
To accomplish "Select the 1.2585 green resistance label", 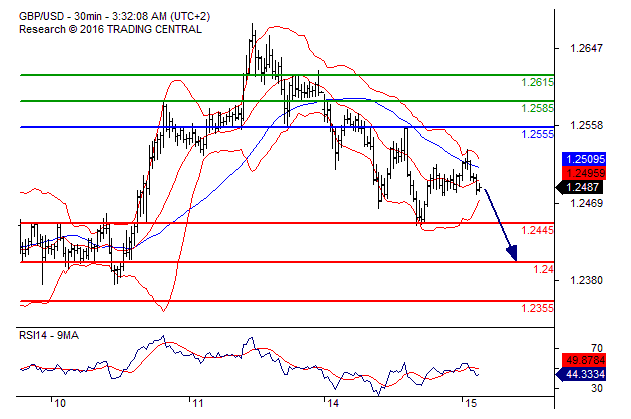I will 537,108.
